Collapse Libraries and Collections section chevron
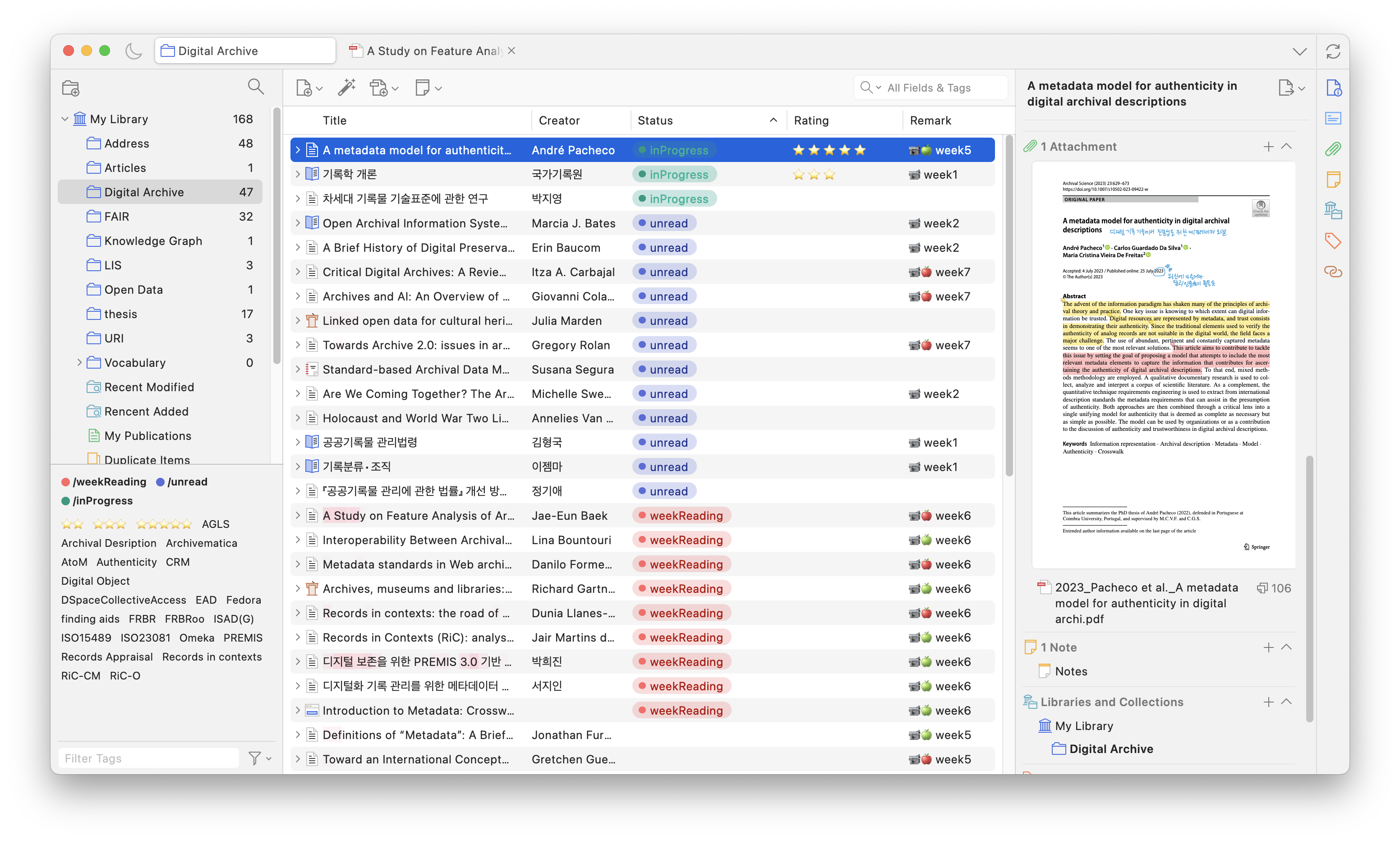Viewport: 1400px width, 841px height. [1286, 702]
